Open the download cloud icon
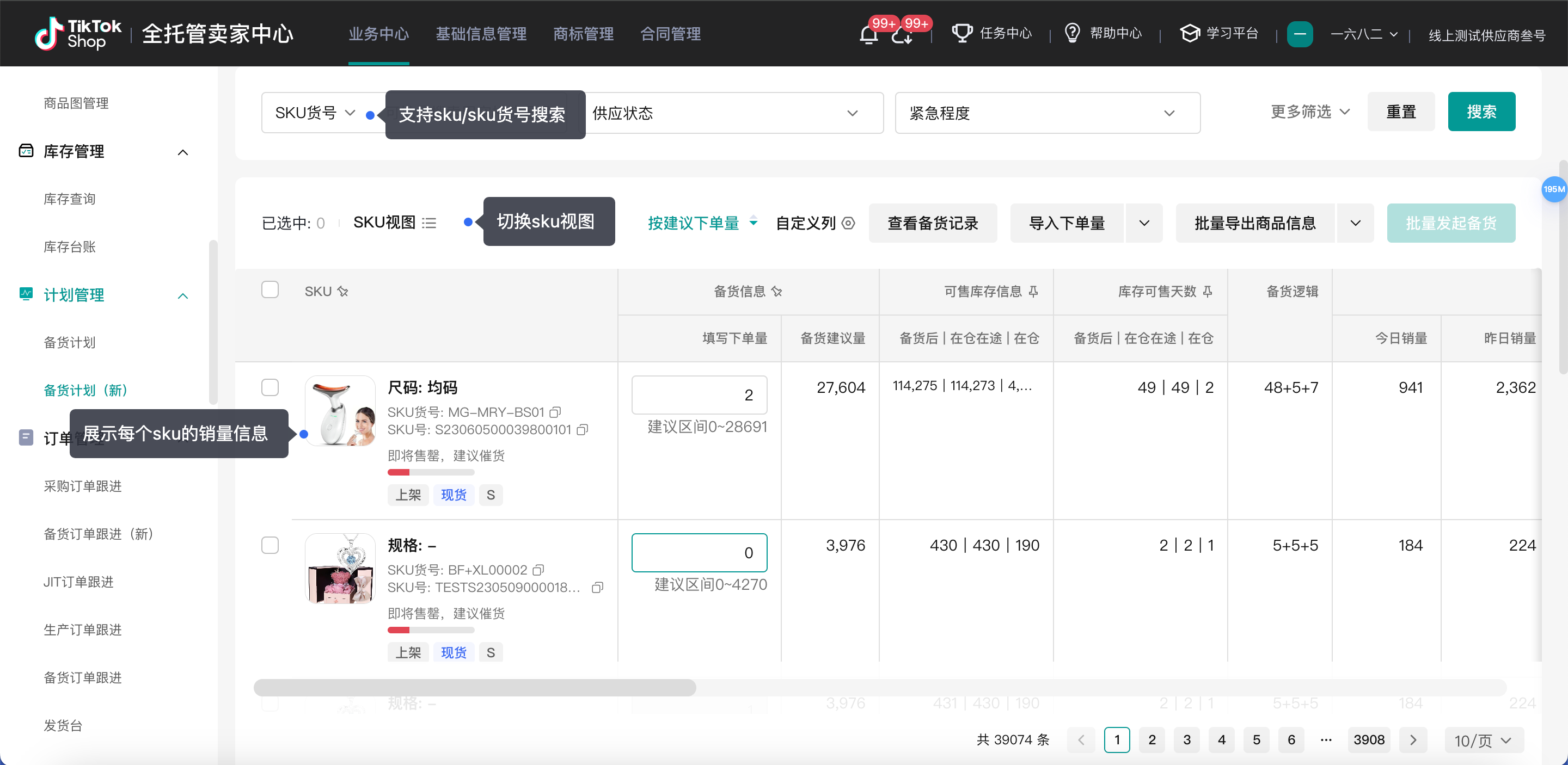 coord(902,35)
